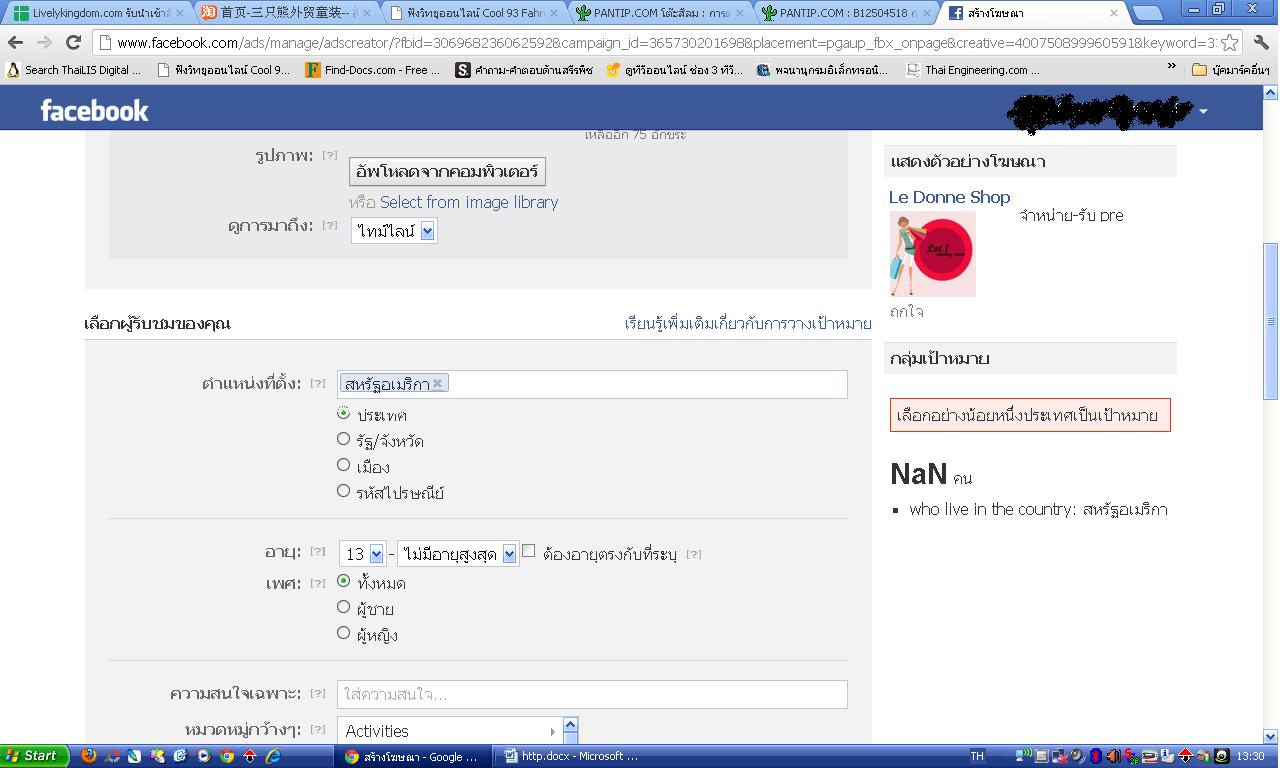Open a new browser tab
This screenshot has height=768, width=1280.
click(x=1148, y=13)
